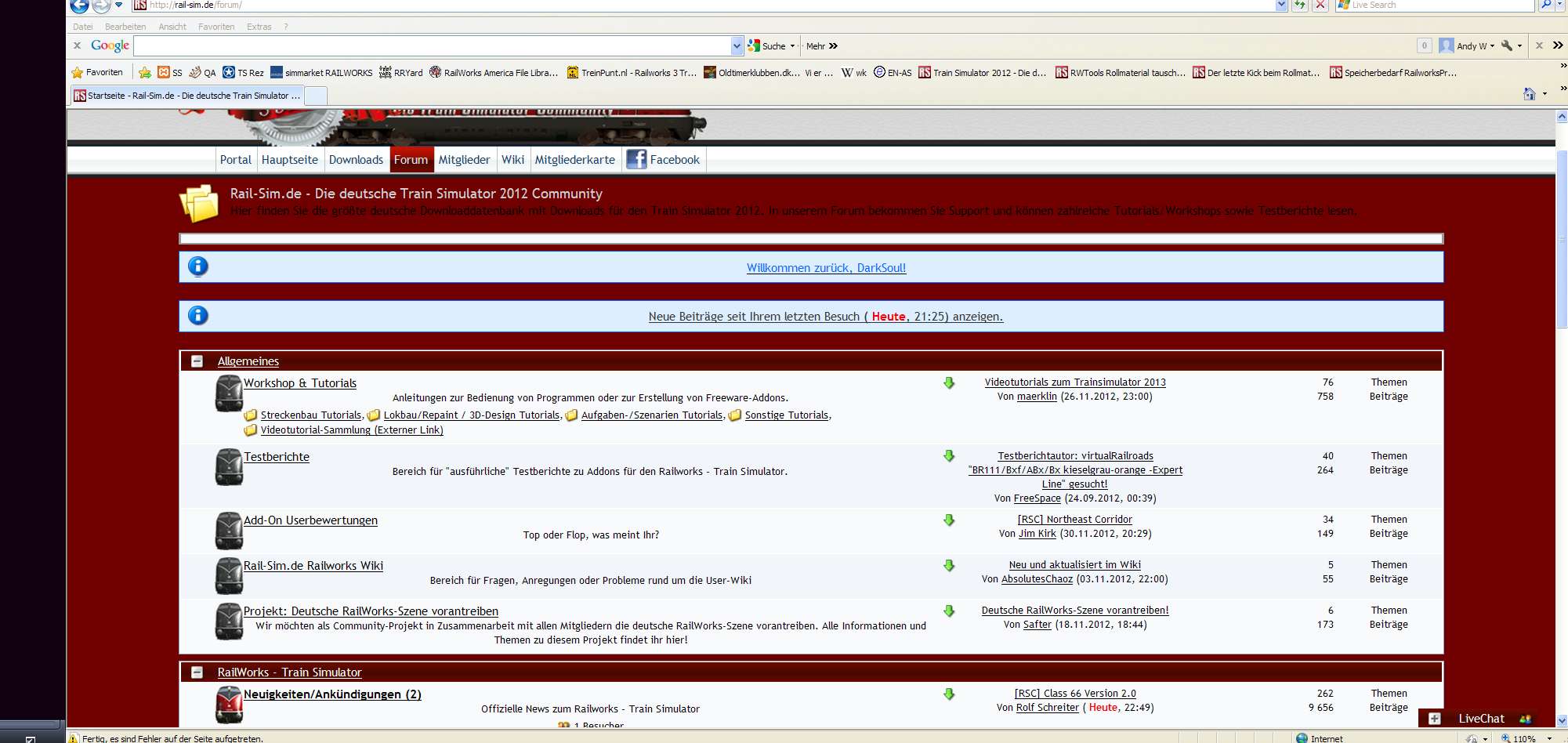This screenshot has height=743, width=1568.
Task: Click the URL address bar
Action: (703, 5)
